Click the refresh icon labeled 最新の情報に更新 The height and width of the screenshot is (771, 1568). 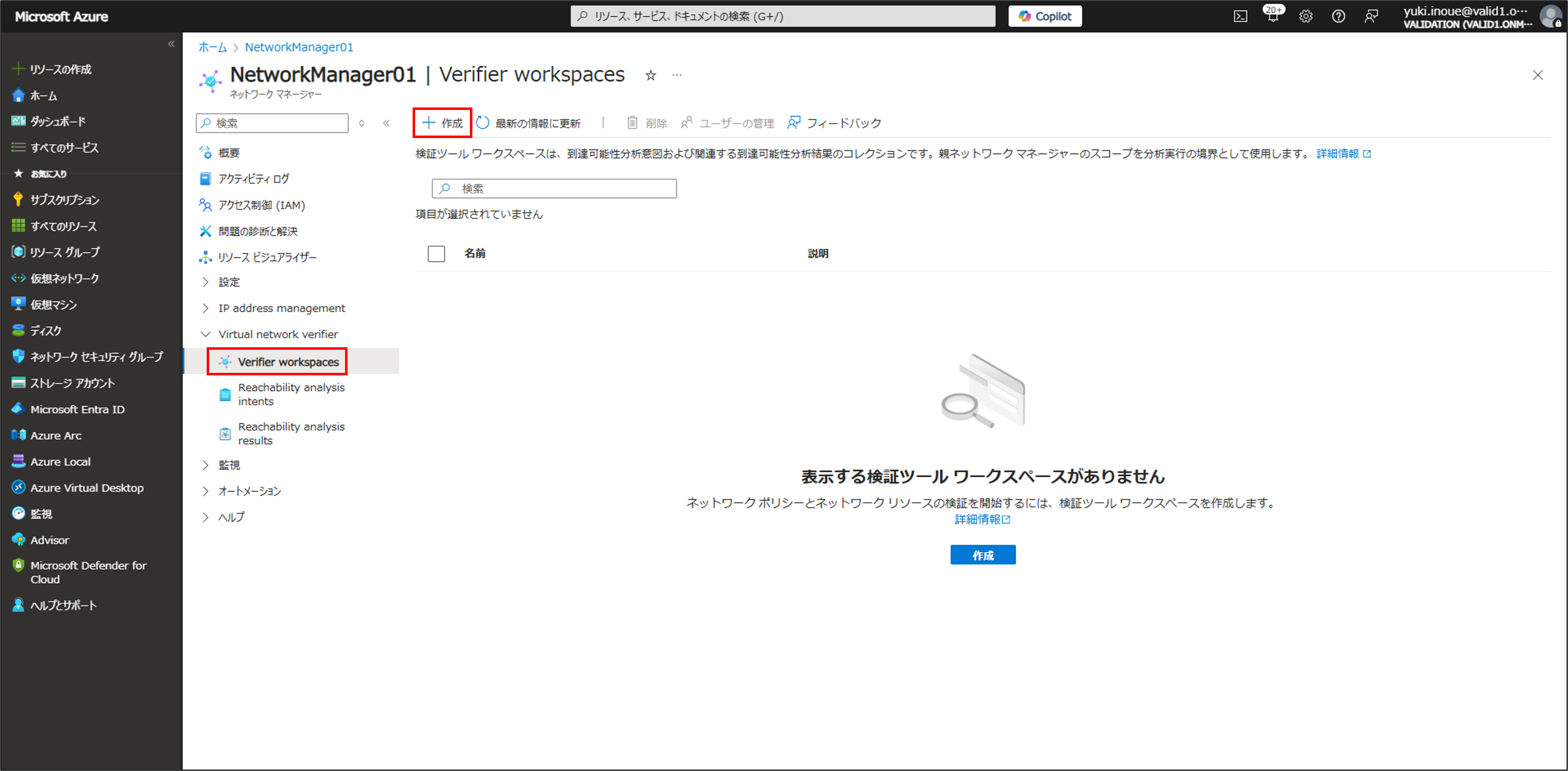483,123
